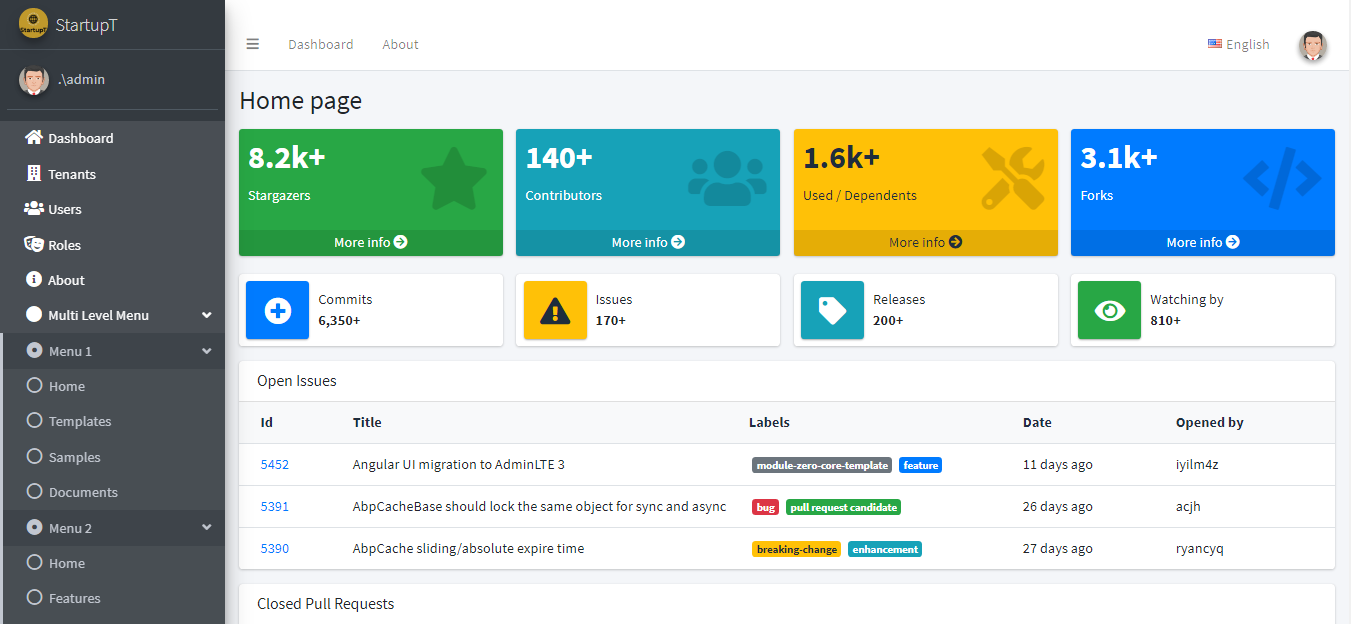Click More info on the Forks card
This screenshot has height=624, width=1351.
tap(1202, 242)
